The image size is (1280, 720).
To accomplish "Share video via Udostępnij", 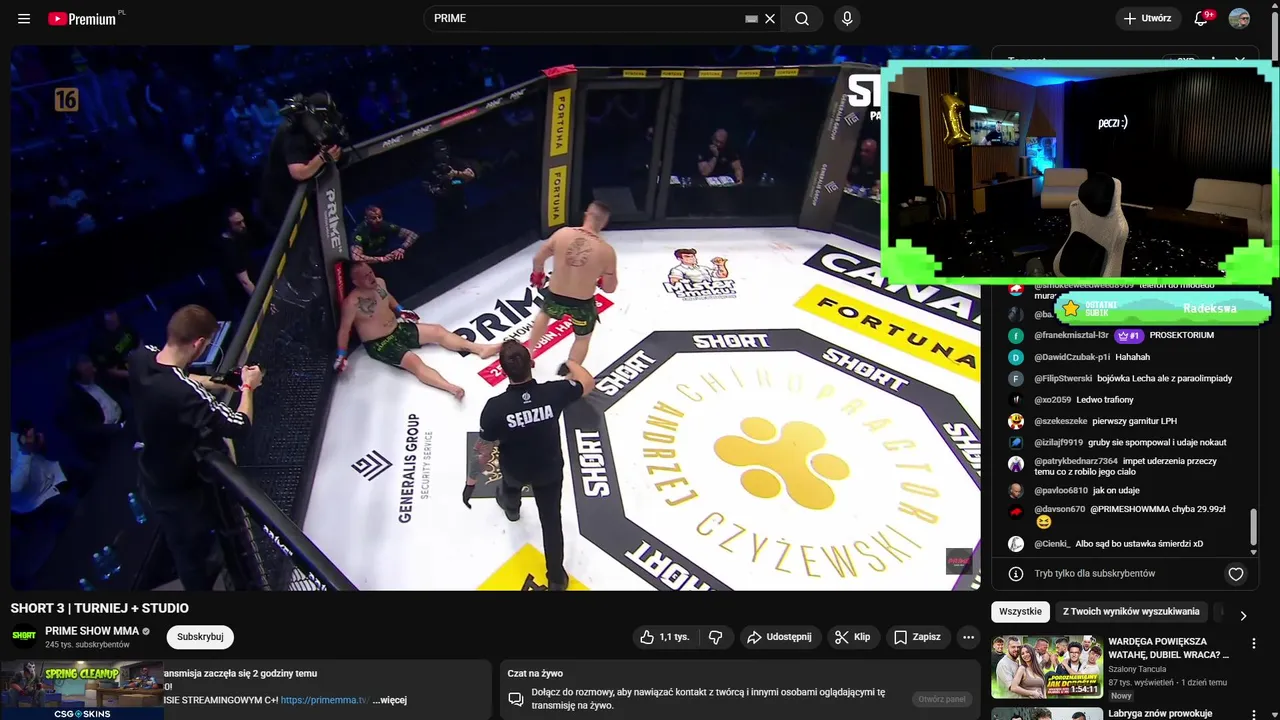I will pyautogui.click(x=780, y=637).
